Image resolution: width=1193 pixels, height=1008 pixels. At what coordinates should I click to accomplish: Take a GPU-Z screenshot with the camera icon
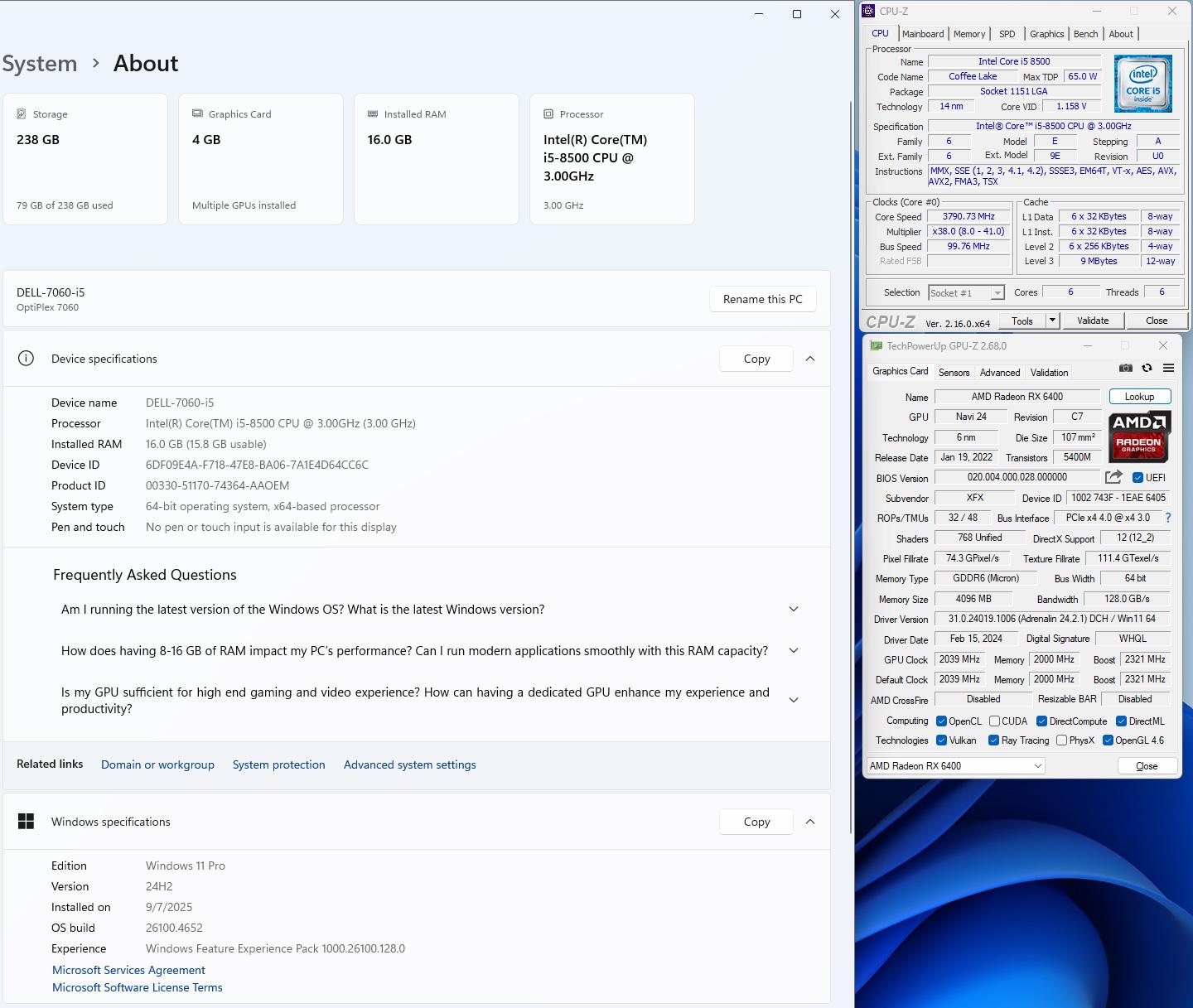coord(1126,368)
